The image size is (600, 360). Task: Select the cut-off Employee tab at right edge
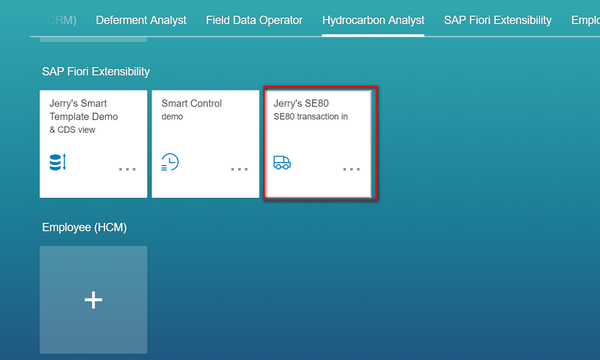click(585, 20)
